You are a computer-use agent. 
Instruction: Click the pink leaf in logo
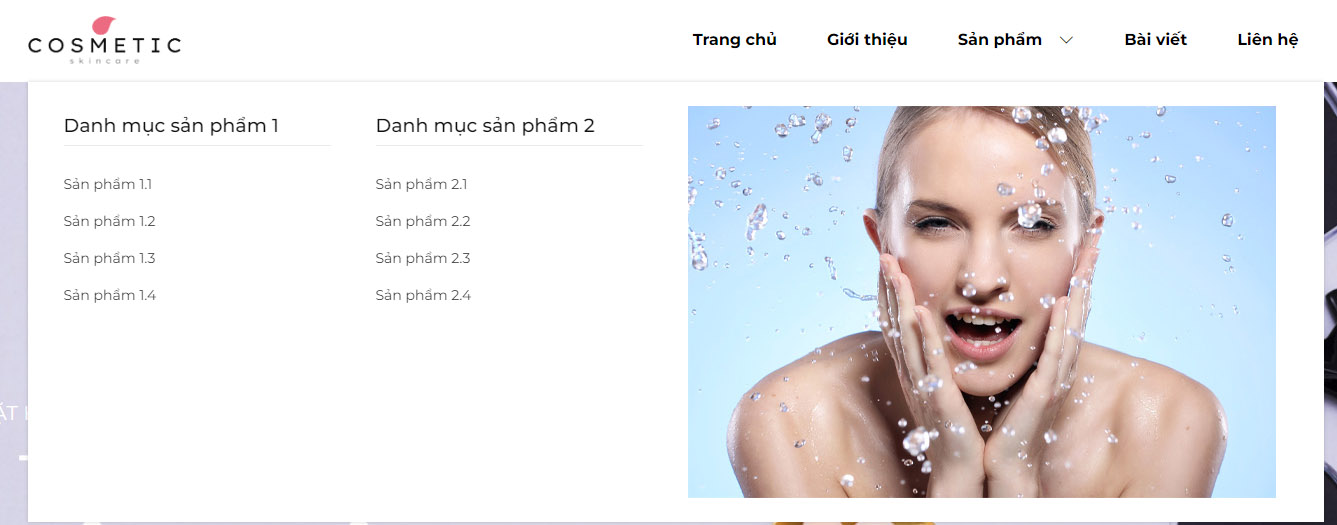tap(103, 26)
